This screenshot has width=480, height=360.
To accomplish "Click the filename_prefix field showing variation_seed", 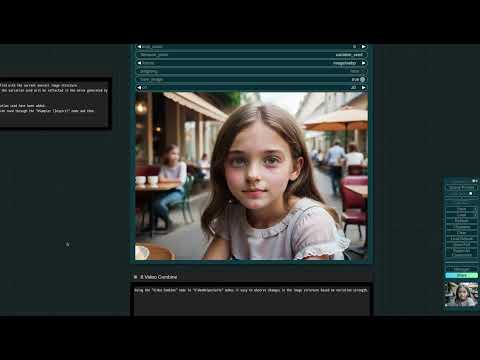I will [x=251, y=55].
